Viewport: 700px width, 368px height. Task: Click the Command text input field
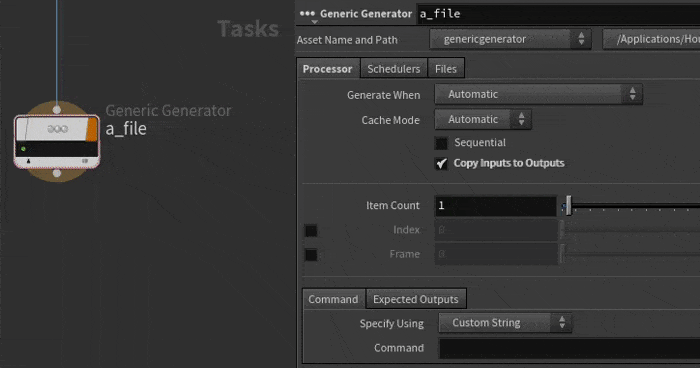point(570,348)
